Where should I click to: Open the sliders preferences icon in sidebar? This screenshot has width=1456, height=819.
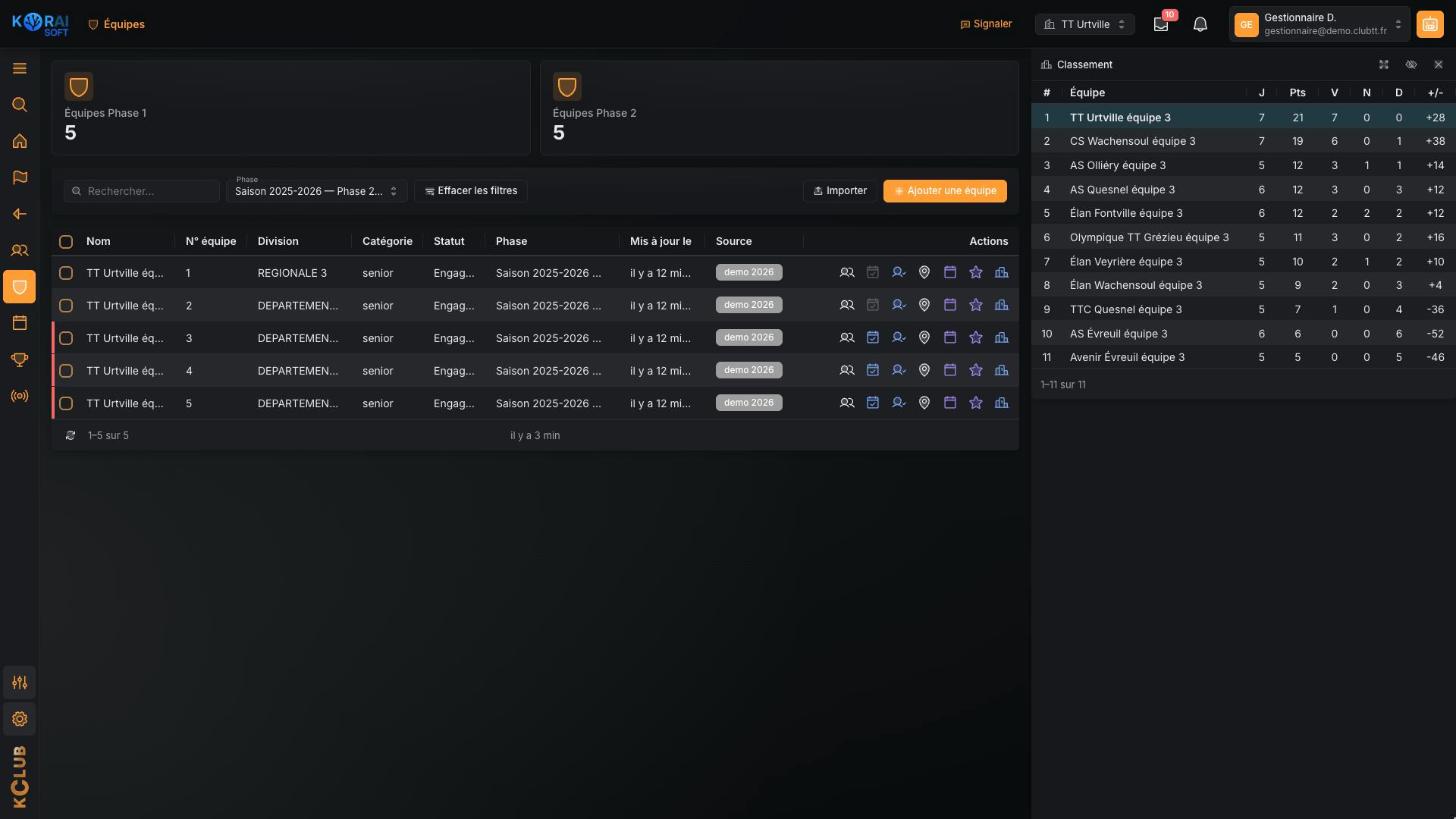tap(19, 683)
